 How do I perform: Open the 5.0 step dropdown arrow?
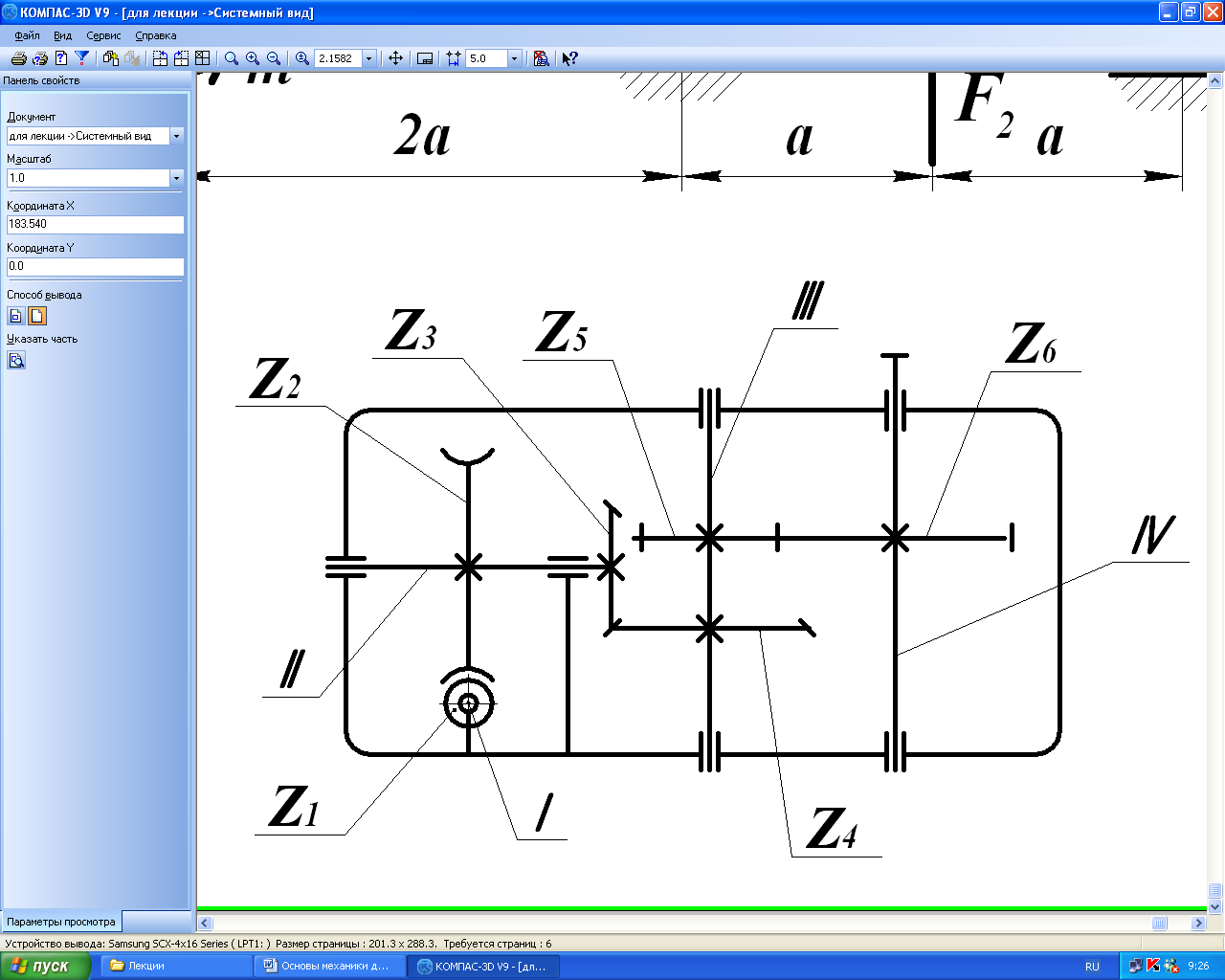[514, 58]
